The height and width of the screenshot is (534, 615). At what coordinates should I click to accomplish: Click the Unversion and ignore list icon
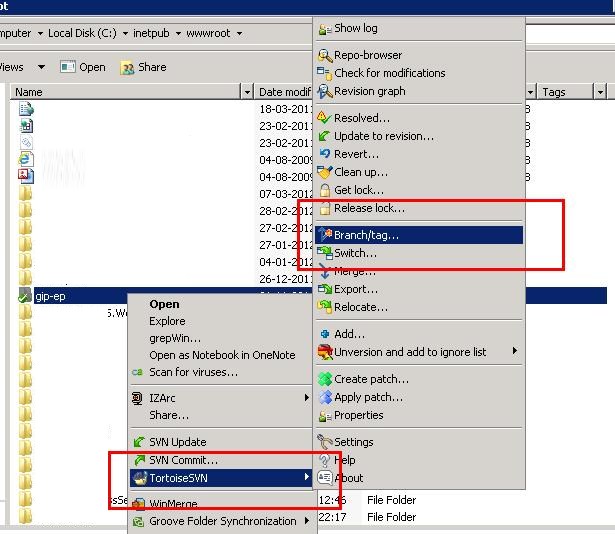point(325,352)
